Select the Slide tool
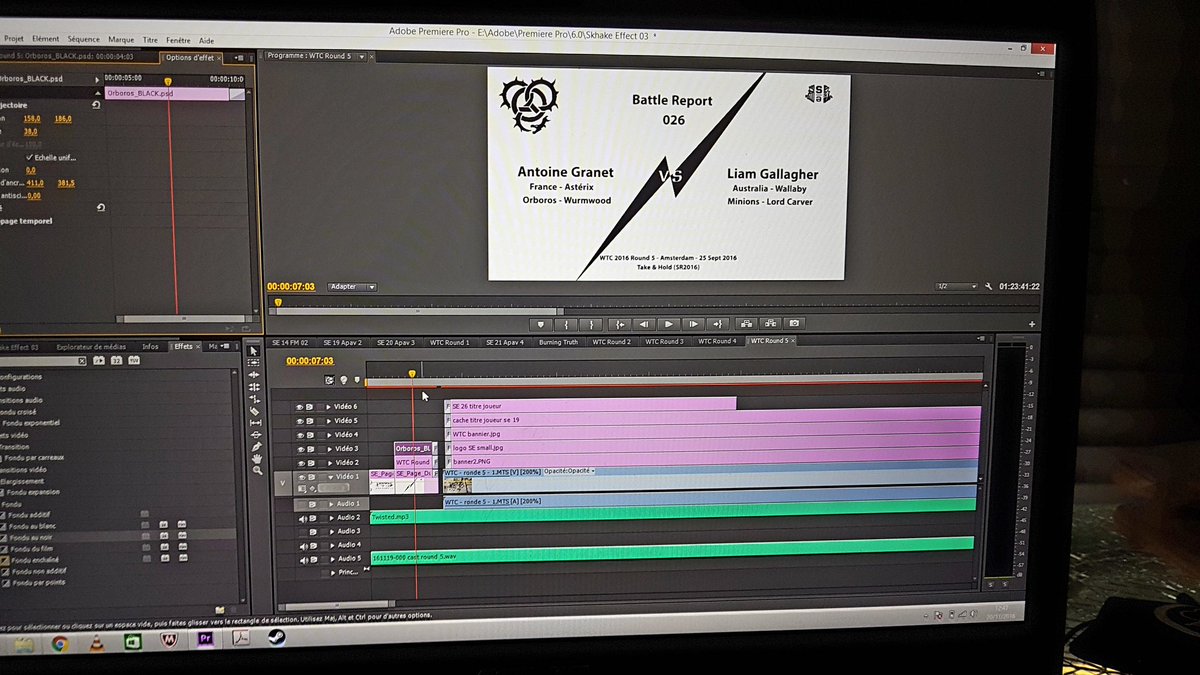The image size is (1200, 675). point(256,435)
